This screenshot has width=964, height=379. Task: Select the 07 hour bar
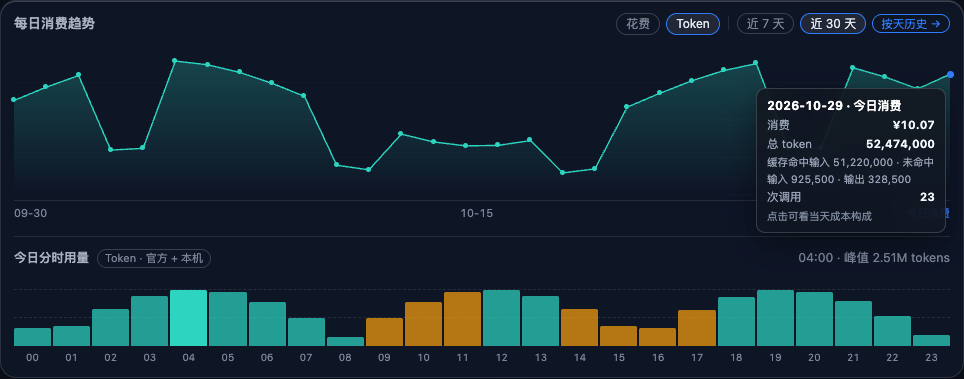click(306, 332)
